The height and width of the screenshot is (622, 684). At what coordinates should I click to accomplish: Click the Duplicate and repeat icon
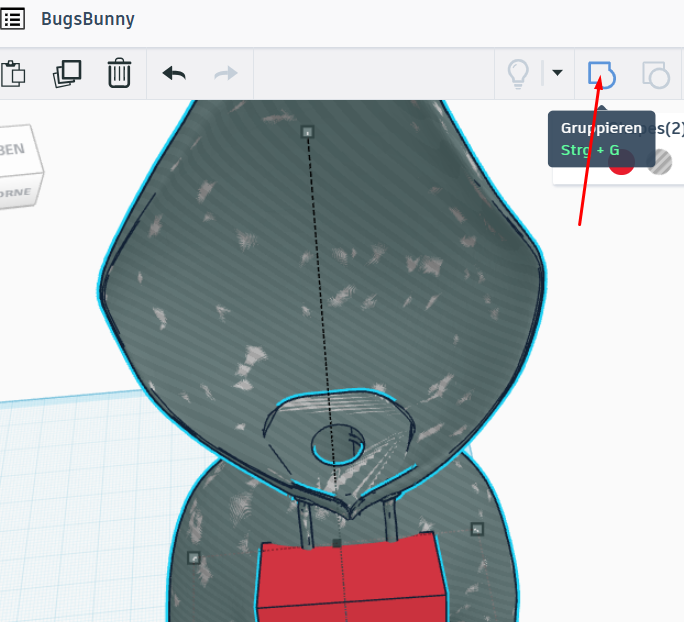tap(67, 74)
